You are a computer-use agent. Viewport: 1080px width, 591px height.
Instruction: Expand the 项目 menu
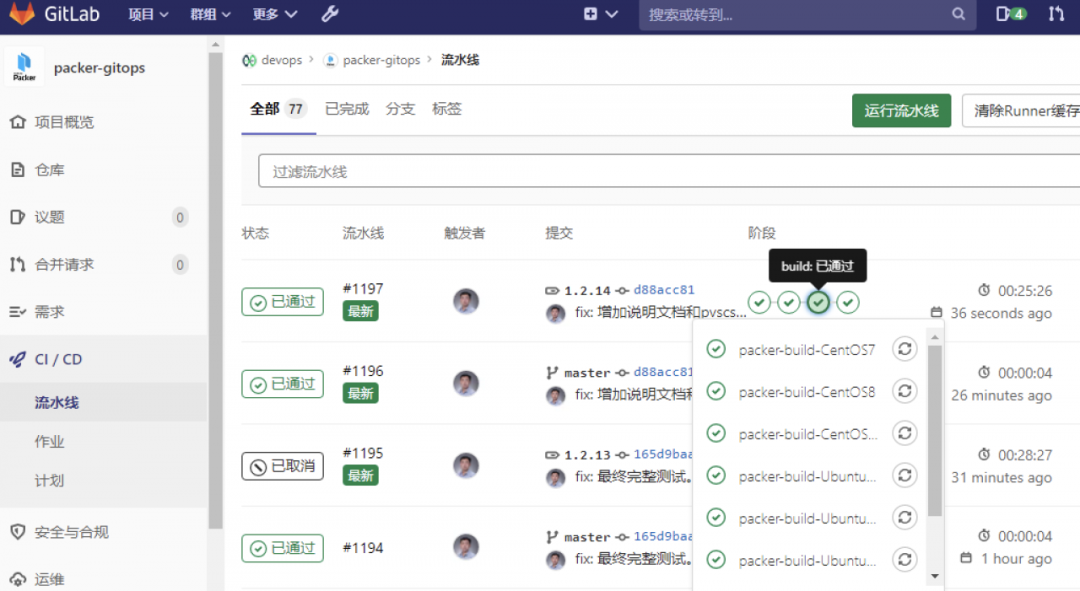click(x=148, y=14)
